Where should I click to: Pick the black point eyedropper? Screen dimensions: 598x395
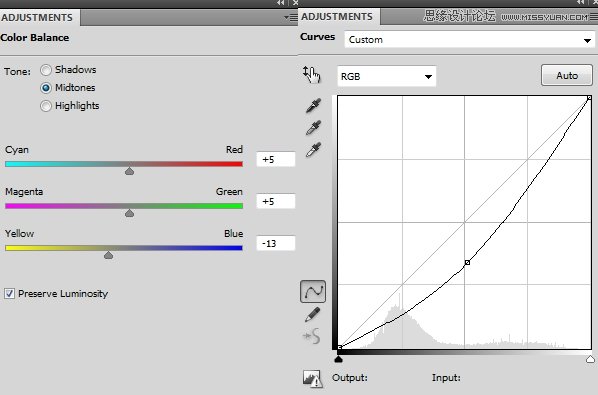tap(313, 106)
